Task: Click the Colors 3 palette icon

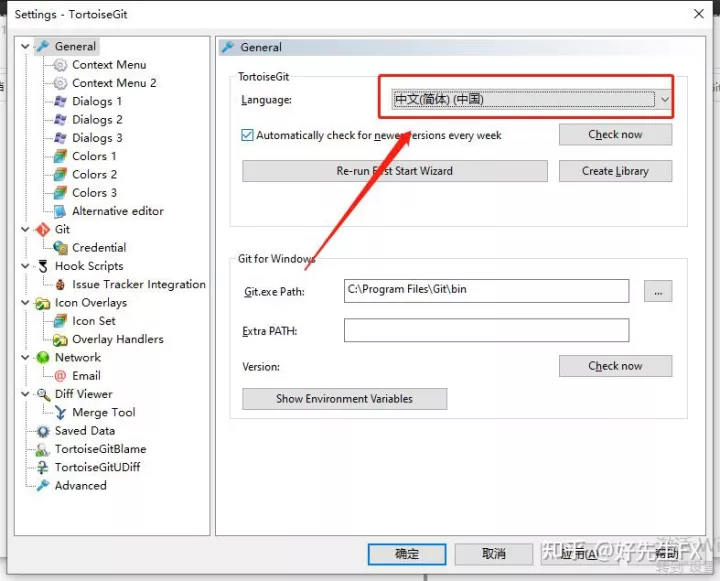Action: 60,193
